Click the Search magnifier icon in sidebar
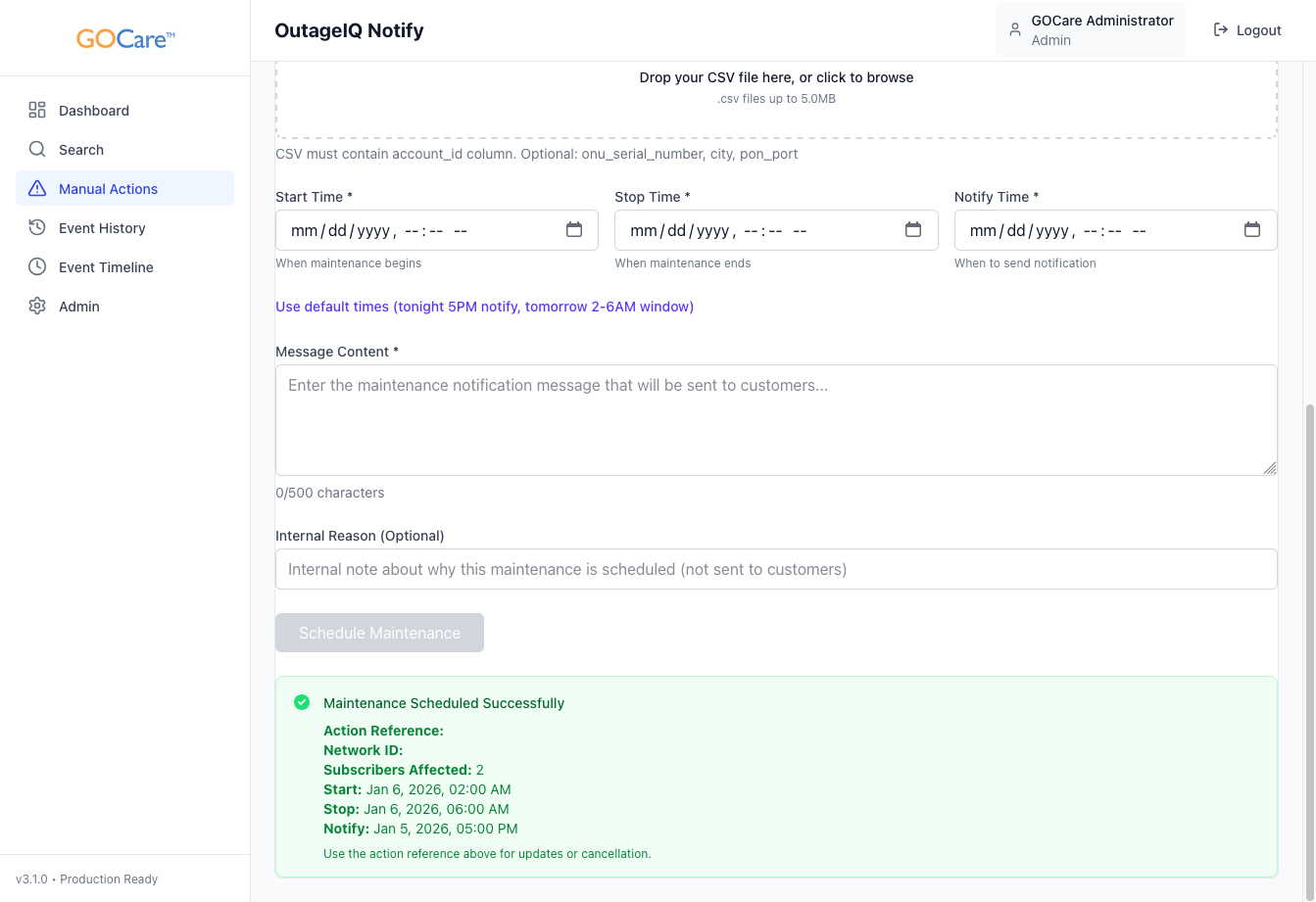The width and height of the screenshot is (1316, 902). click(x=37, y=150)
